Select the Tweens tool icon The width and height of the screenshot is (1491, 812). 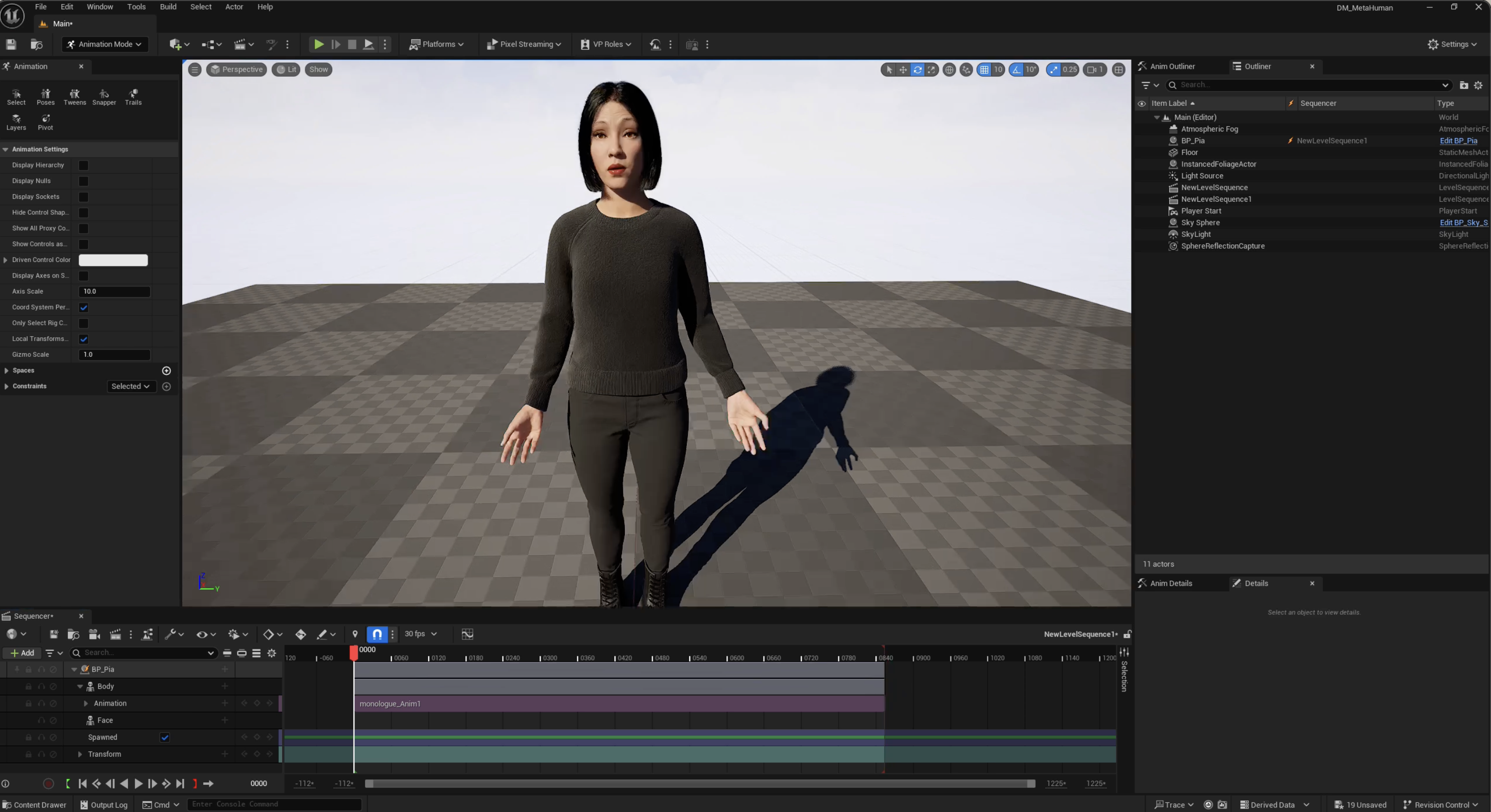tap(75, 97)
